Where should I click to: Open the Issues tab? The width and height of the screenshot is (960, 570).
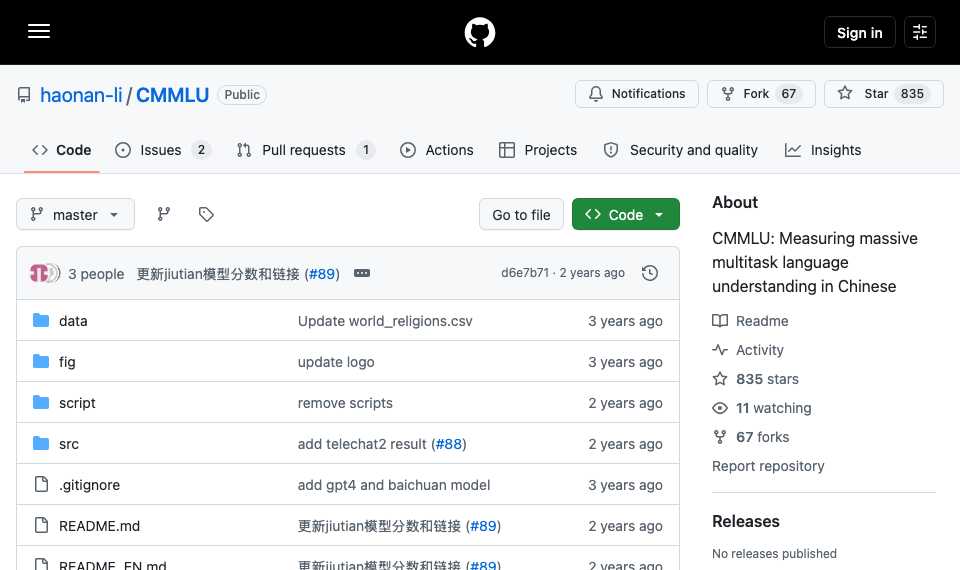point(163,150)
